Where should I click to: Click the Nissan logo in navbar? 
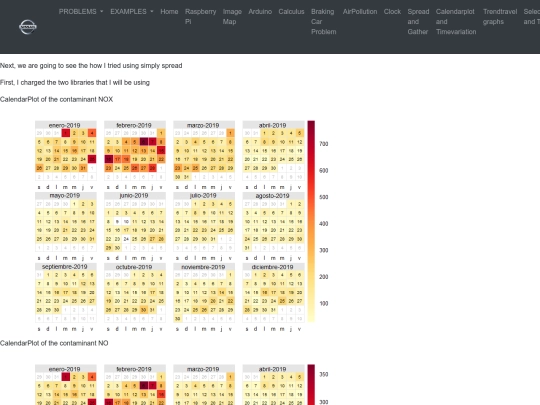coord(28,27)
